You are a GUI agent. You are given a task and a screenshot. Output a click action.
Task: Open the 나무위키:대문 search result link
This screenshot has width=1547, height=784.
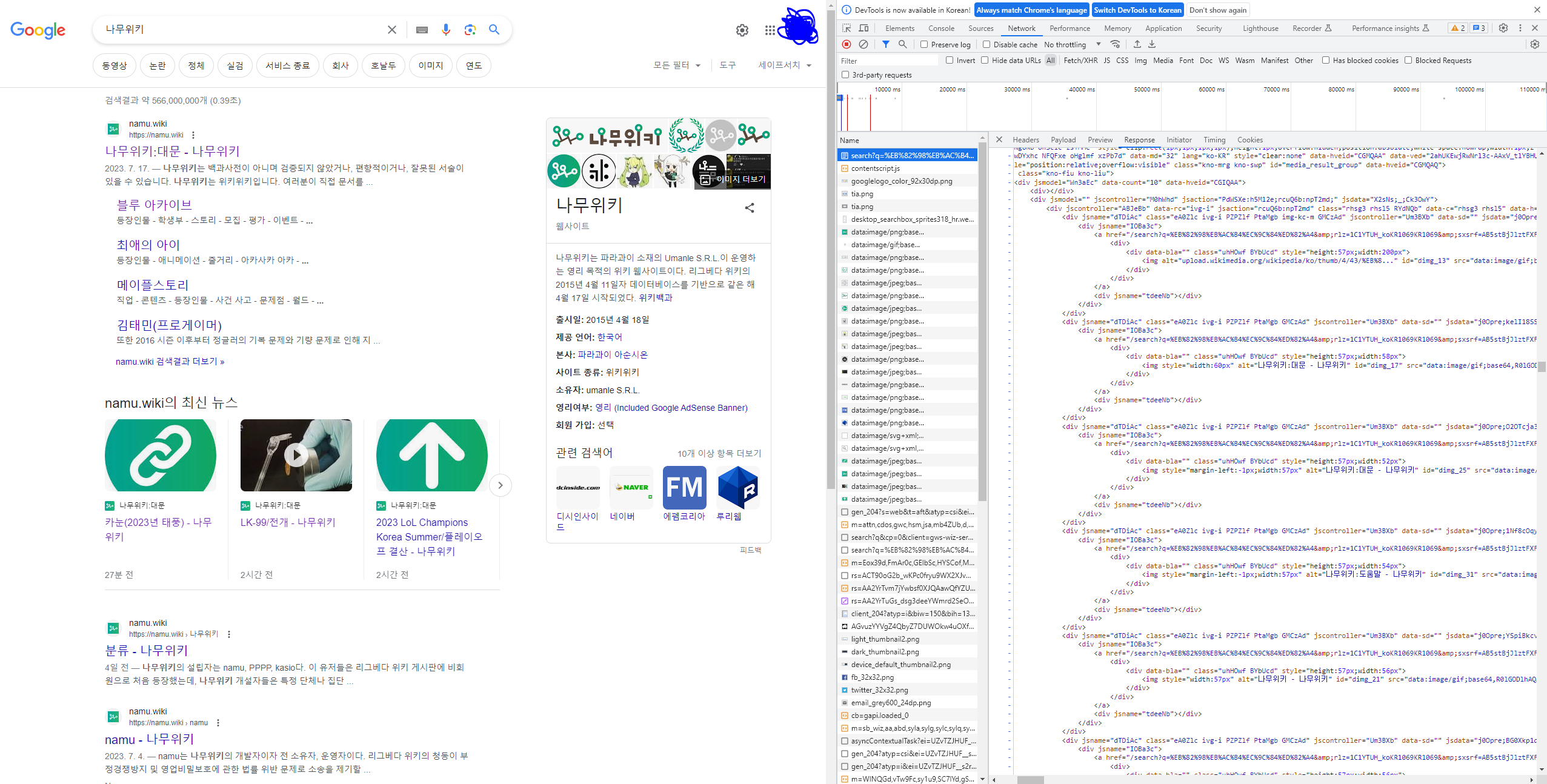(172, 151)
